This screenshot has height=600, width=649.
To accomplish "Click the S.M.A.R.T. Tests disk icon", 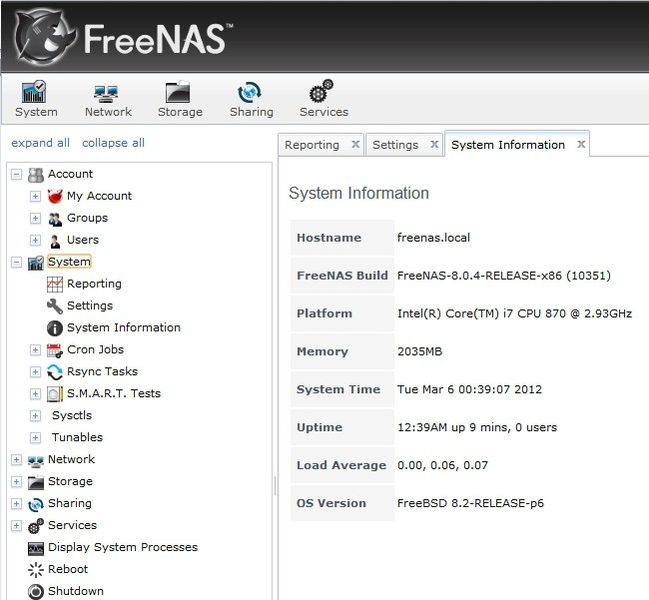I will [x=55, y=394].
